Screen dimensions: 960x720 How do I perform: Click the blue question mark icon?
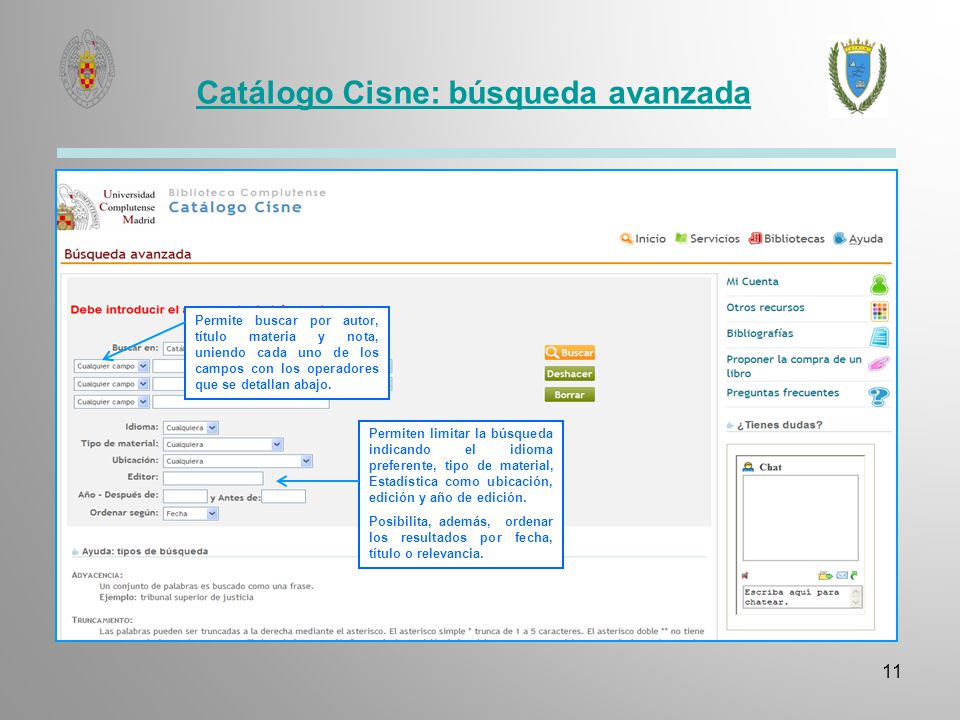tap(879, 396)
